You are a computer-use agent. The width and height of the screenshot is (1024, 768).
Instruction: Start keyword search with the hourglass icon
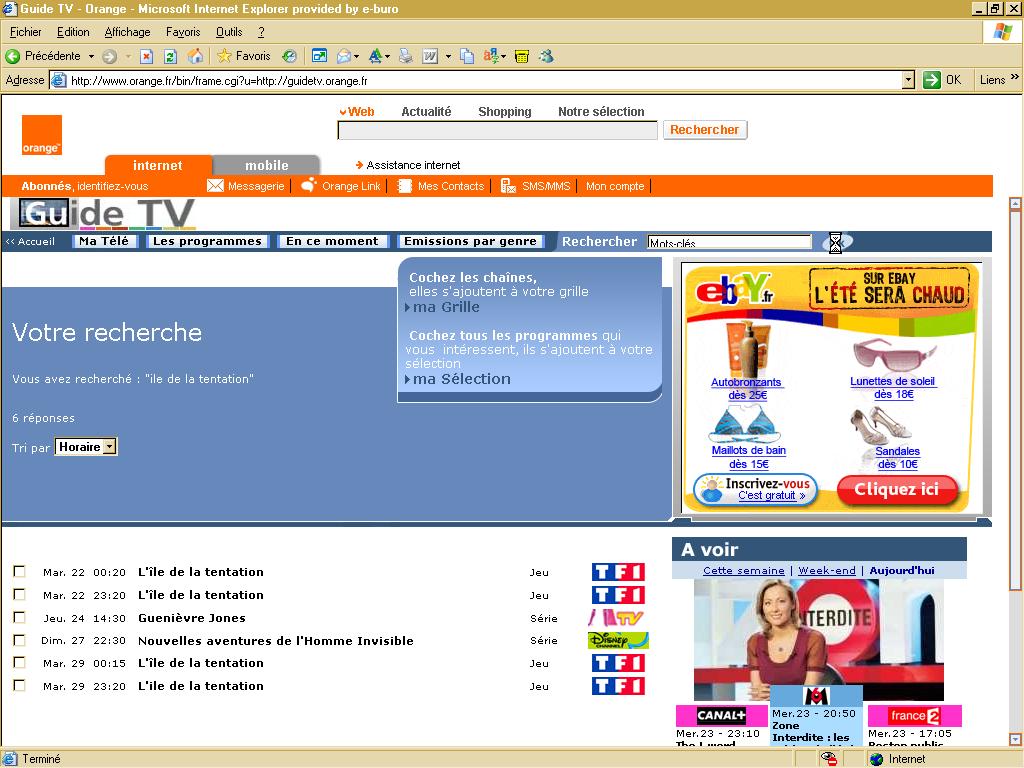[835, 242]
